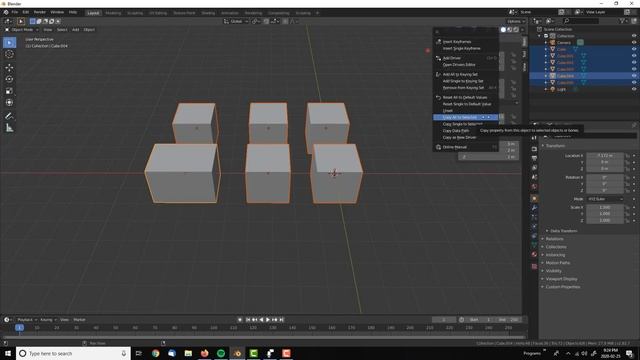
Task: Select the Select Box tool
Action: 9,42
